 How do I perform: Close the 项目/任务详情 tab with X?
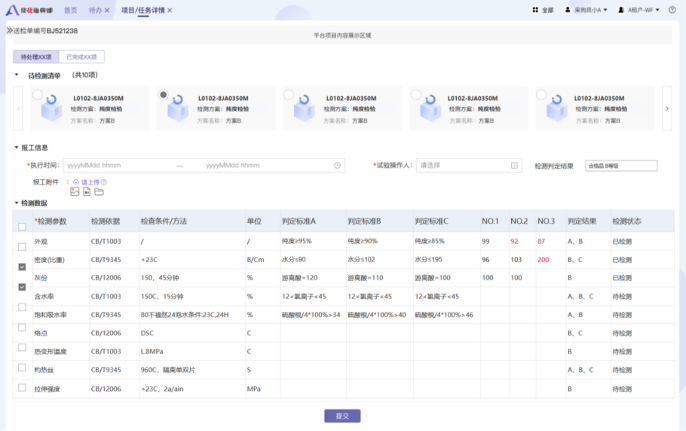(170, 9)
